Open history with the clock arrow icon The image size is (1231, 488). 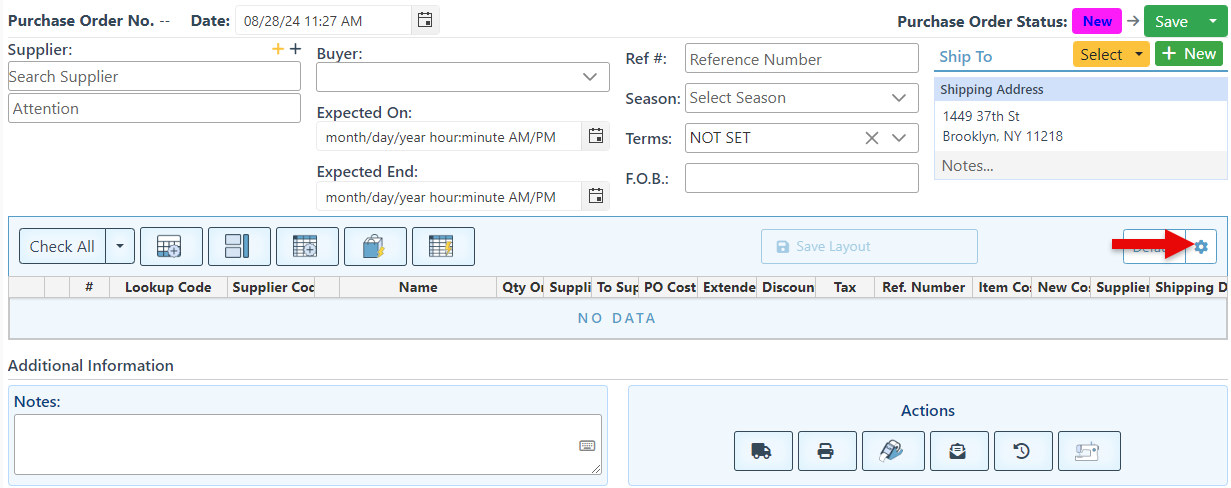point(1022,451)
